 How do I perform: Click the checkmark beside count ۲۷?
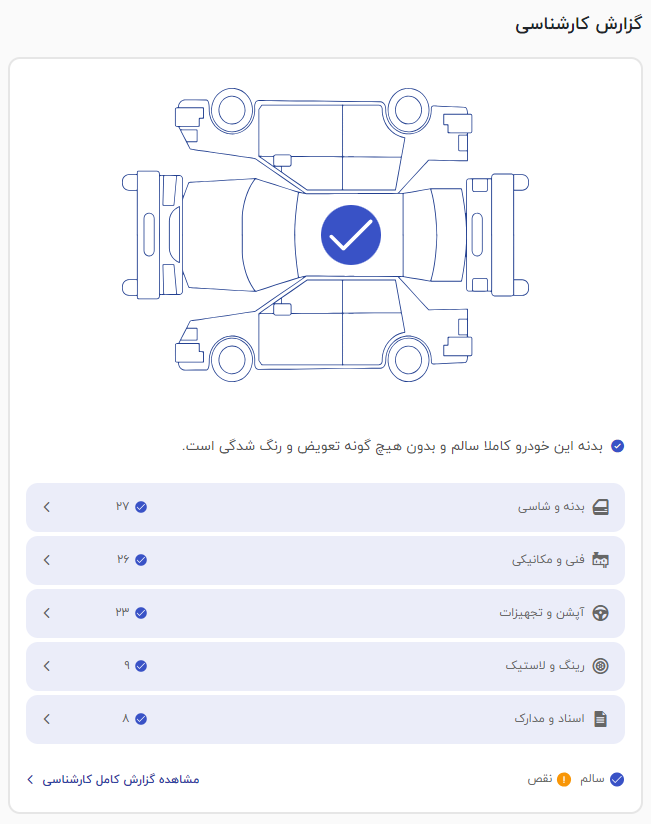coord(141,507)
